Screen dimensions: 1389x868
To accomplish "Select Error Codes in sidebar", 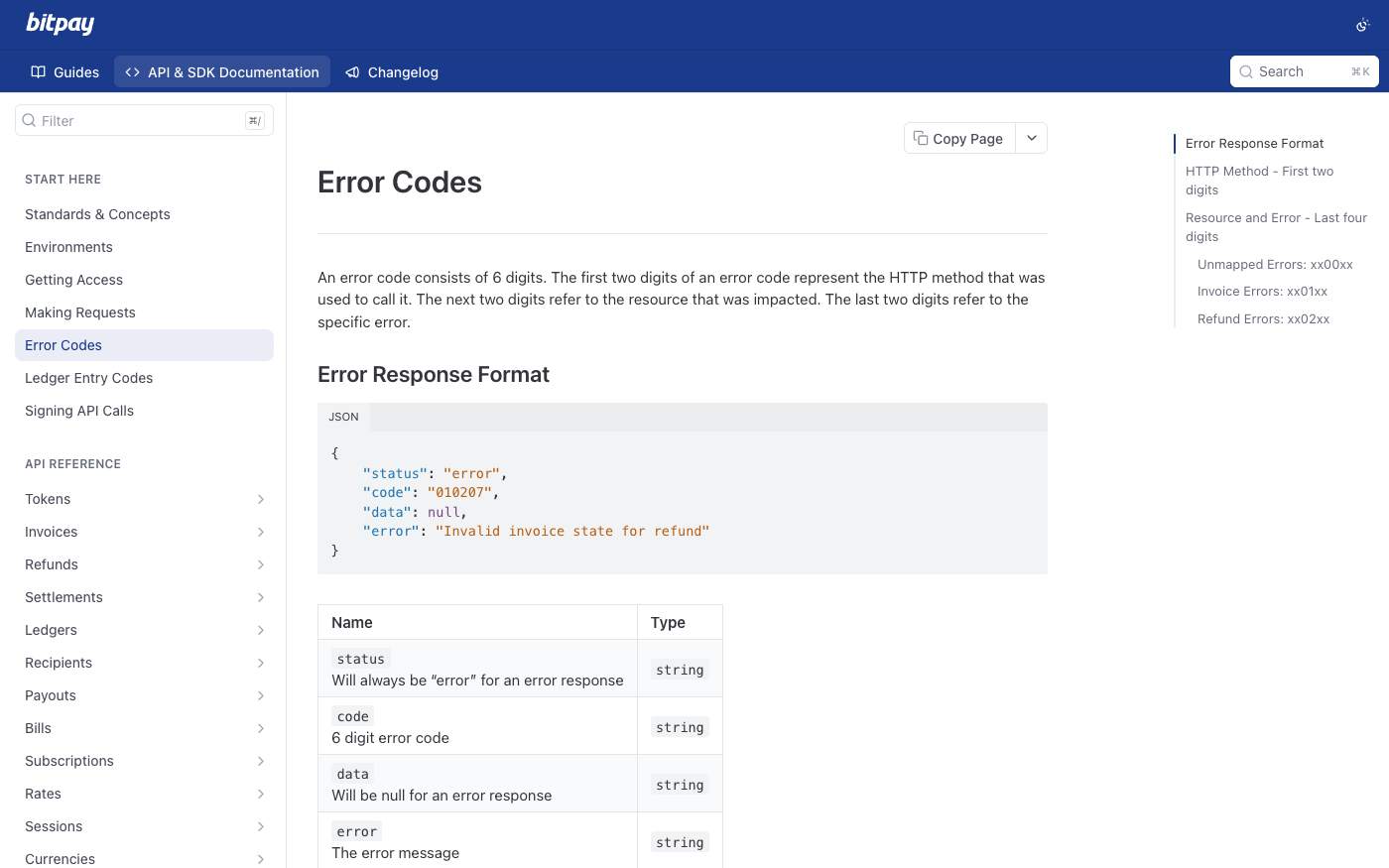I will click(144, 345).
